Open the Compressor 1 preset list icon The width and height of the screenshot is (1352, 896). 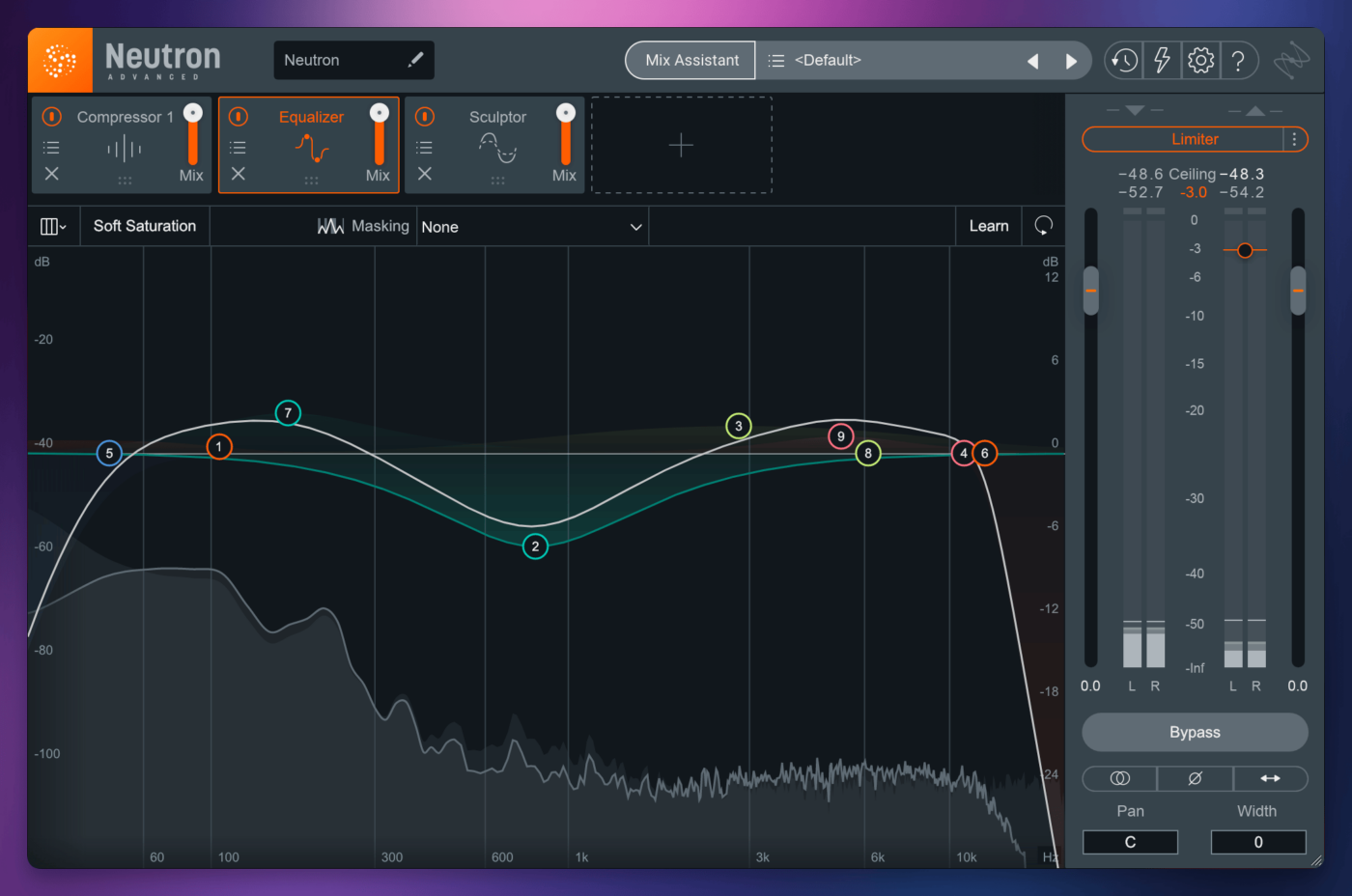pos(51,148)
